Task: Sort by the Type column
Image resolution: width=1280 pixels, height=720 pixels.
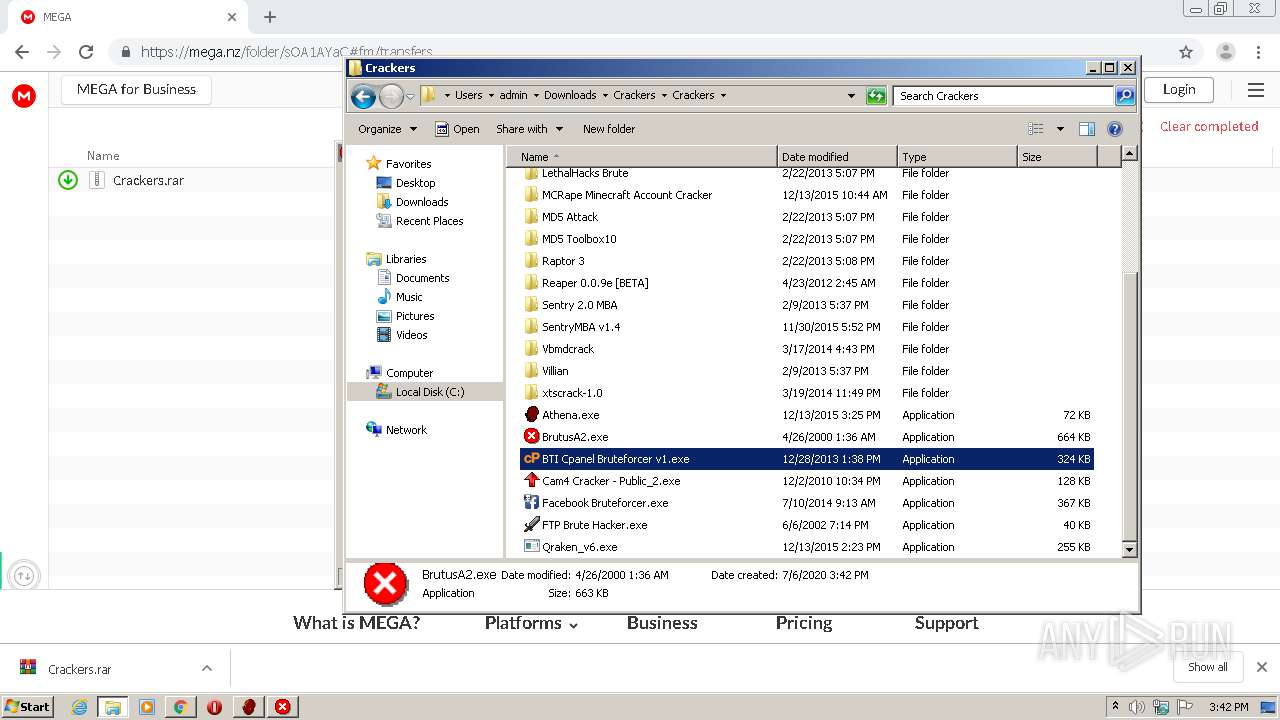Action: pyautogui.click(x=957, y=157)
